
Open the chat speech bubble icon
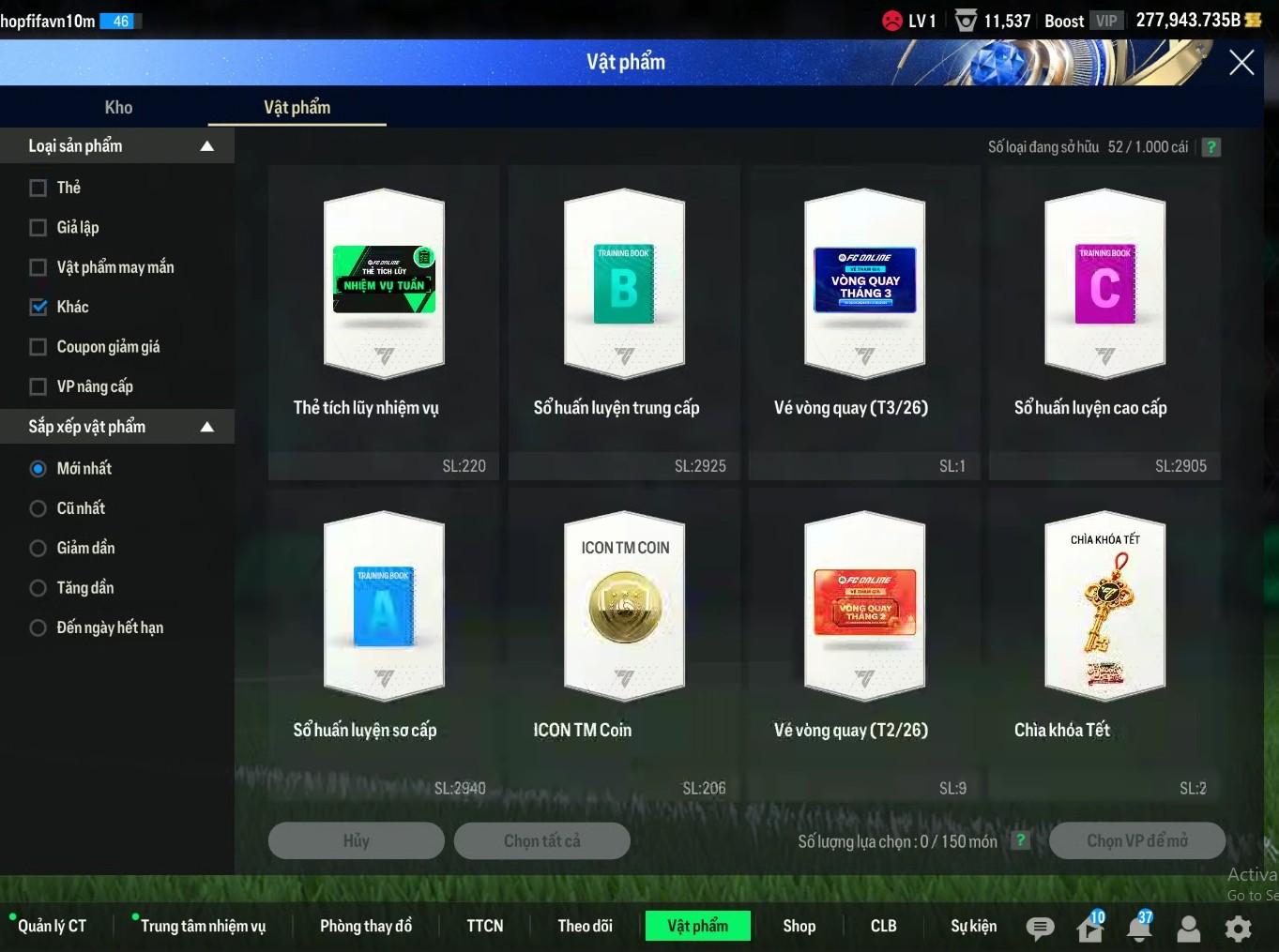[1039, 928]
